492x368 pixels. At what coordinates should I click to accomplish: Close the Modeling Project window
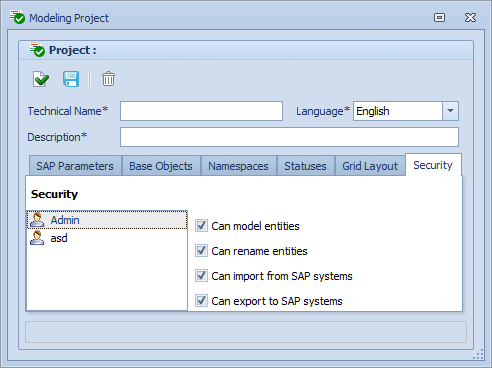(x=470, y=17)
